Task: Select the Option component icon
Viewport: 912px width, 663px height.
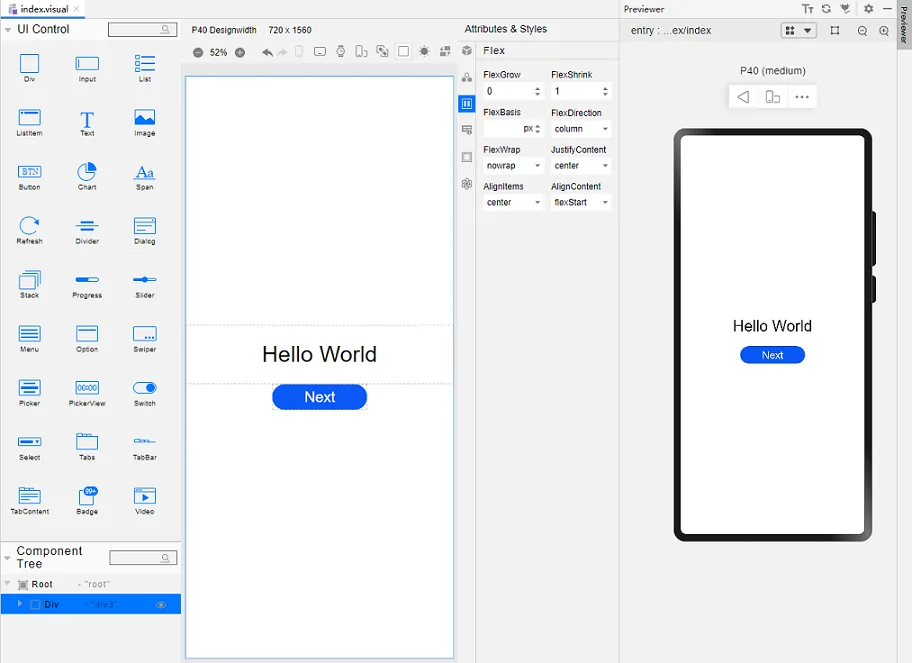Action: 87,334
